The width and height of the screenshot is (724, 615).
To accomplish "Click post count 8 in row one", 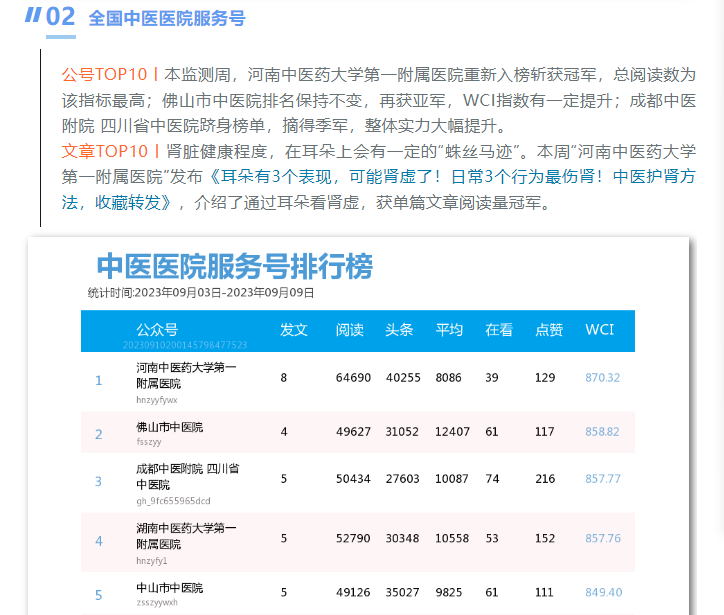I will click(284, 378).
